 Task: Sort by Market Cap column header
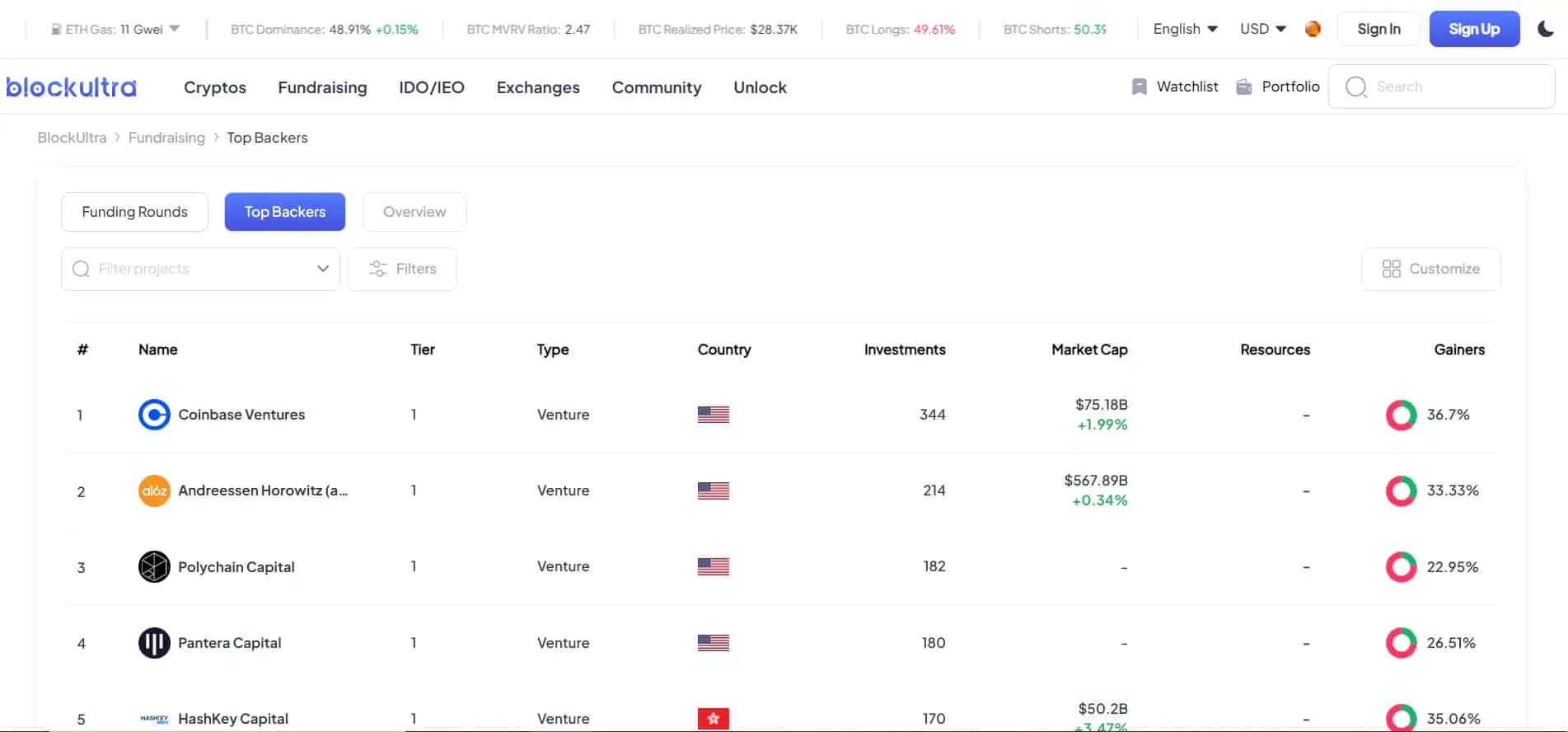pyautogui.click(x=1089, y=350)
